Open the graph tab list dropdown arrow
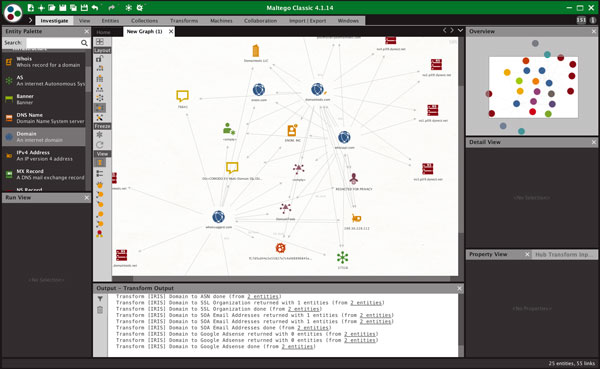The height and width of the screenshot is (369, 600). pyautogui.click(x=460, y=30)
